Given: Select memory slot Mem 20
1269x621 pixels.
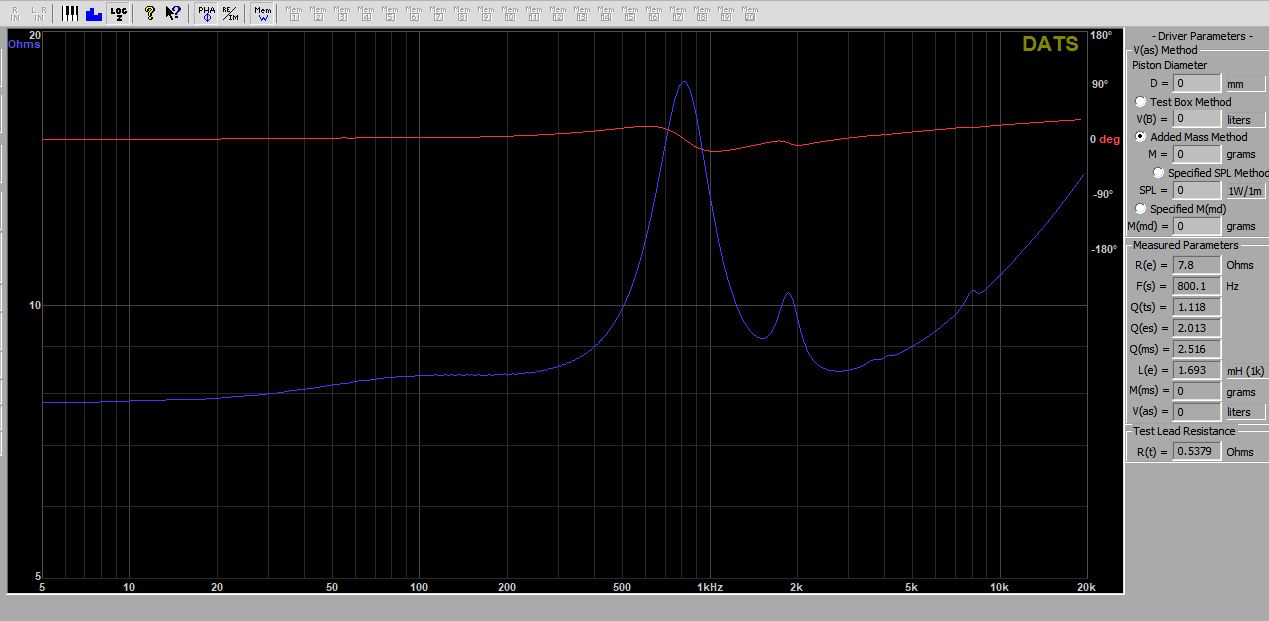Looking at the screenshot, I should pyautogui.click(x=750, y=13).
